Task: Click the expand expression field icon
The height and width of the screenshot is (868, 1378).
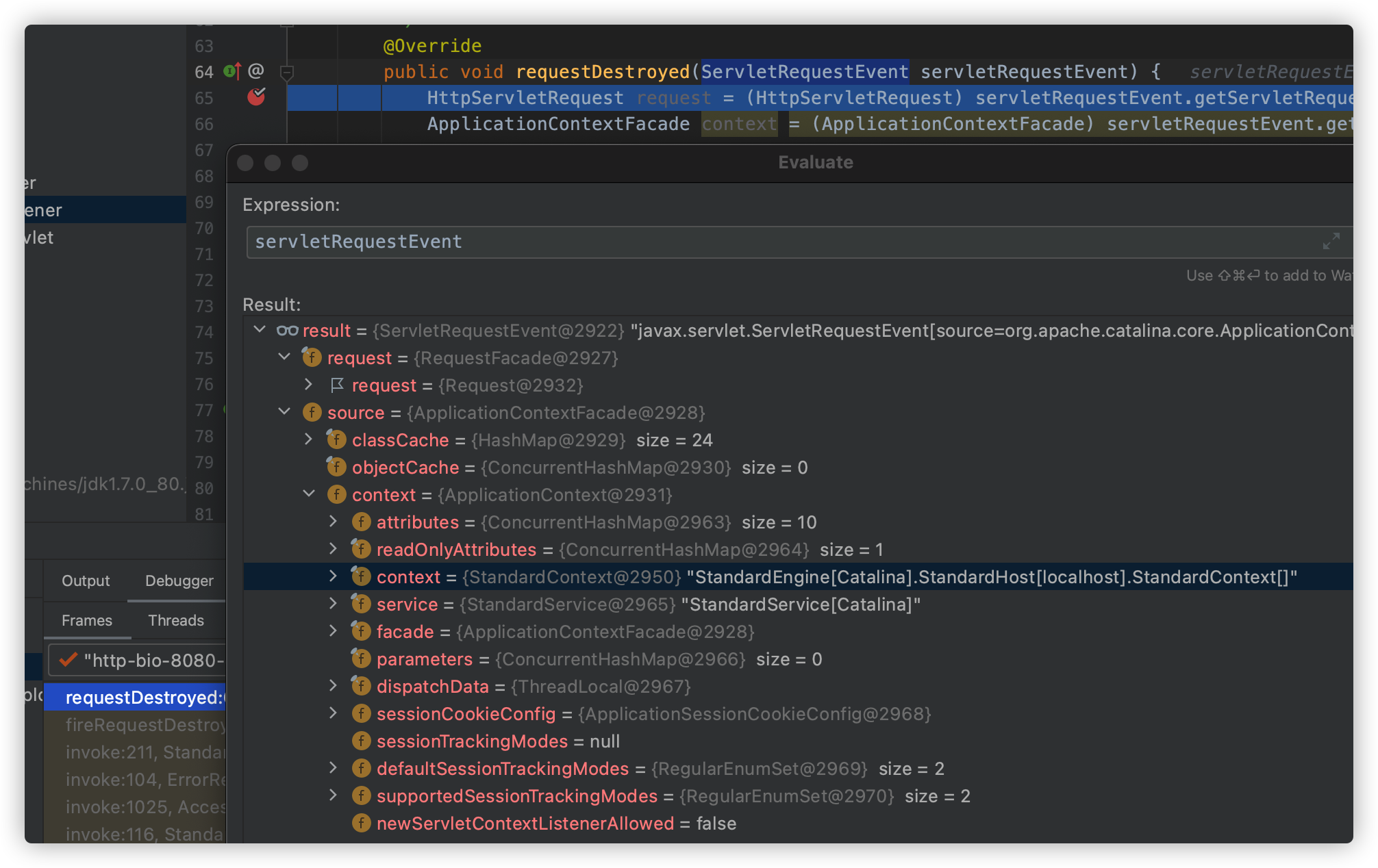Action: [x=1331, y=241]
